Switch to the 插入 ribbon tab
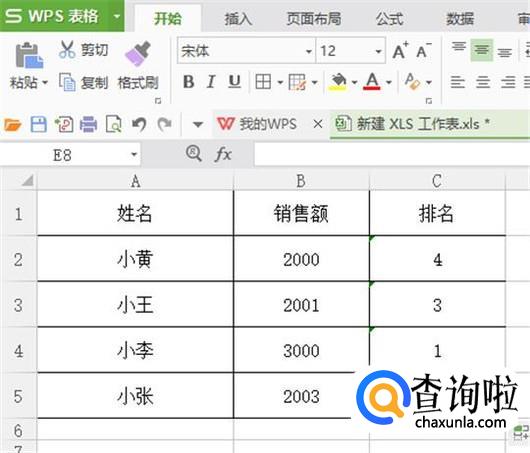Screen dimensions: 530x453 pos(238,19)
